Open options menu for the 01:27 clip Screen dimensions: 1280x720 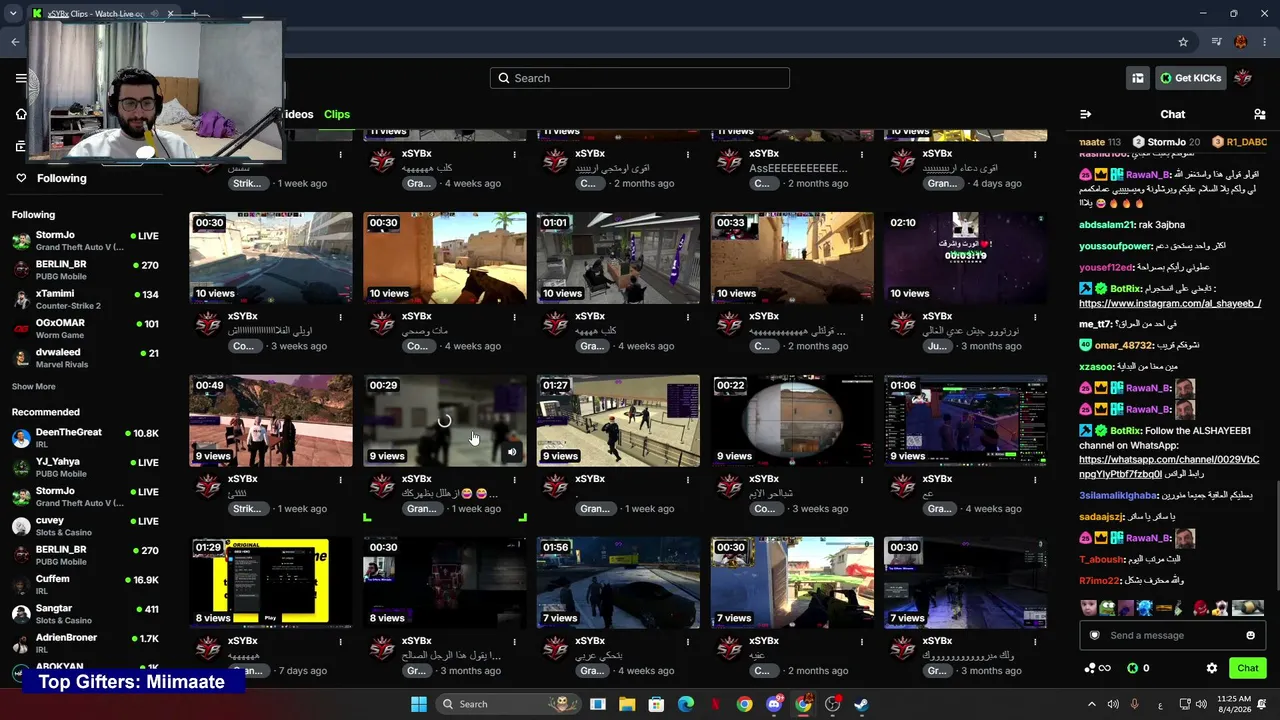[x=688, y=479]
